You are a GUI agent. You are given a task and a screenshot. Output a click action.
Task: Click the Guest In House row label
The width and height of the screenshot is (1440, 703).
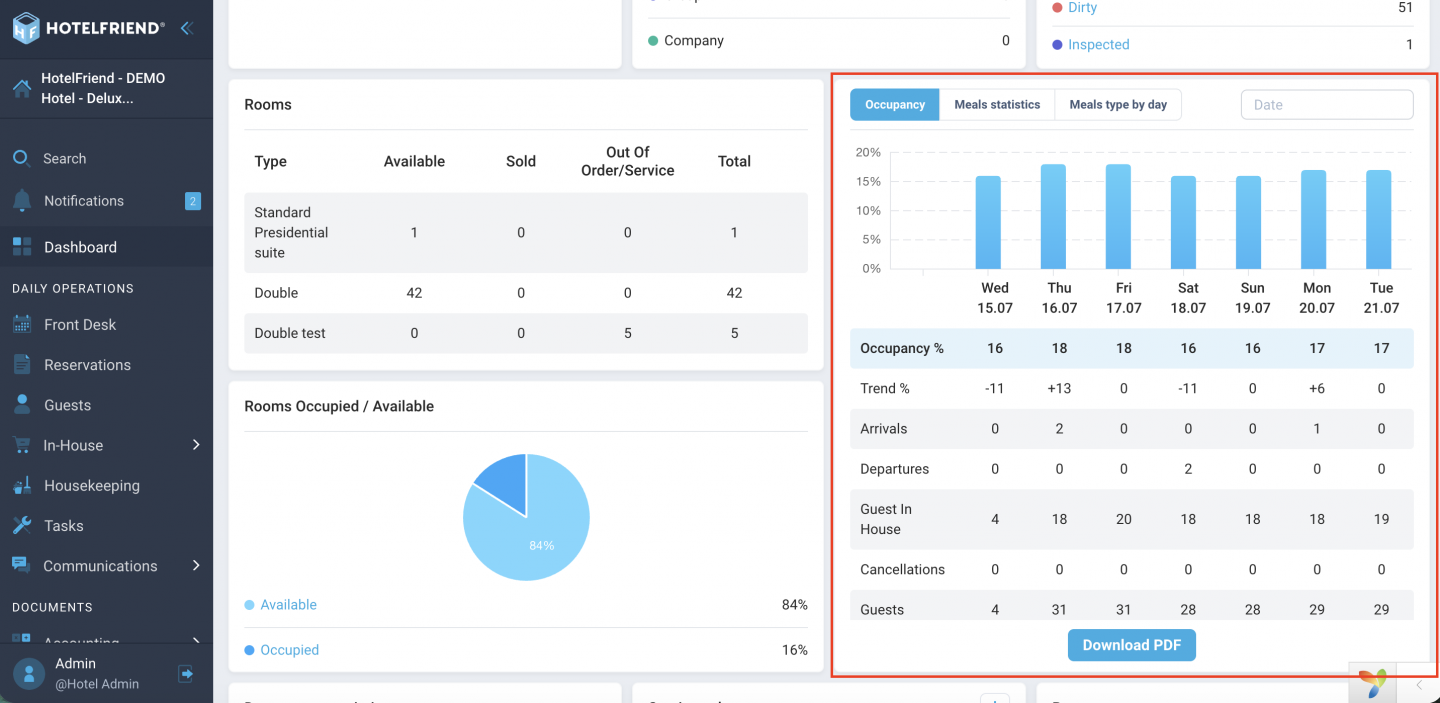click(x=886, y=519)
